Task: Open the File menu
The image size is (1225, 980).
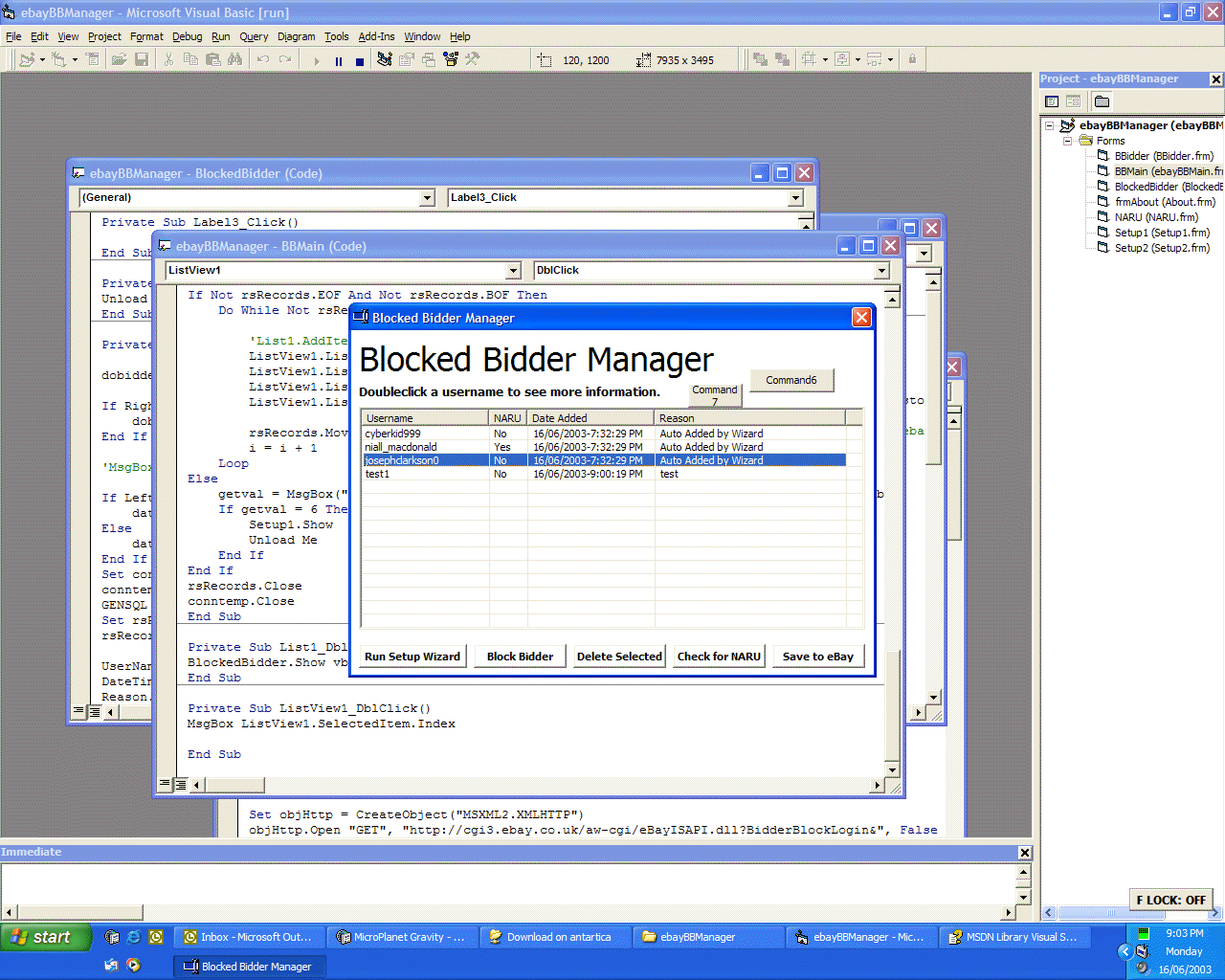Action: 13,36
